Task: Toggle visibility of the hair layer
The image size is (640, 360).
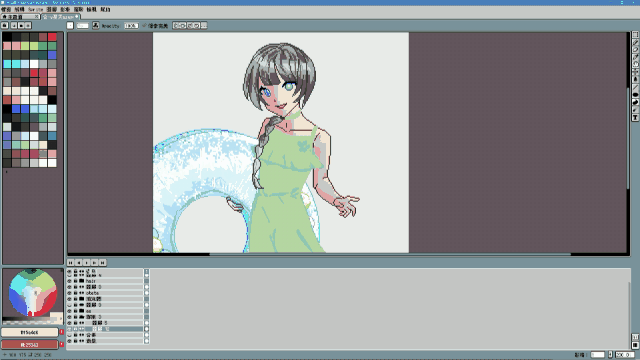Action: [x=69, y=281]
